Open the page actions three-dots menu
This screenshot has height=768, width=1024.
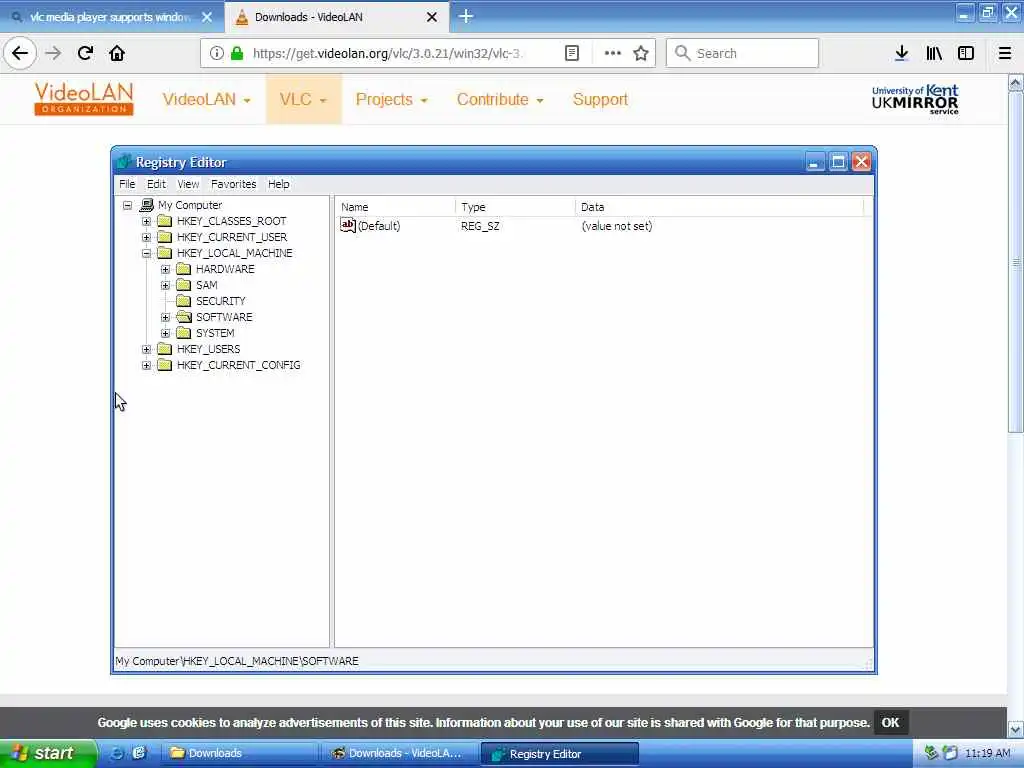click(x=613, y=54)
